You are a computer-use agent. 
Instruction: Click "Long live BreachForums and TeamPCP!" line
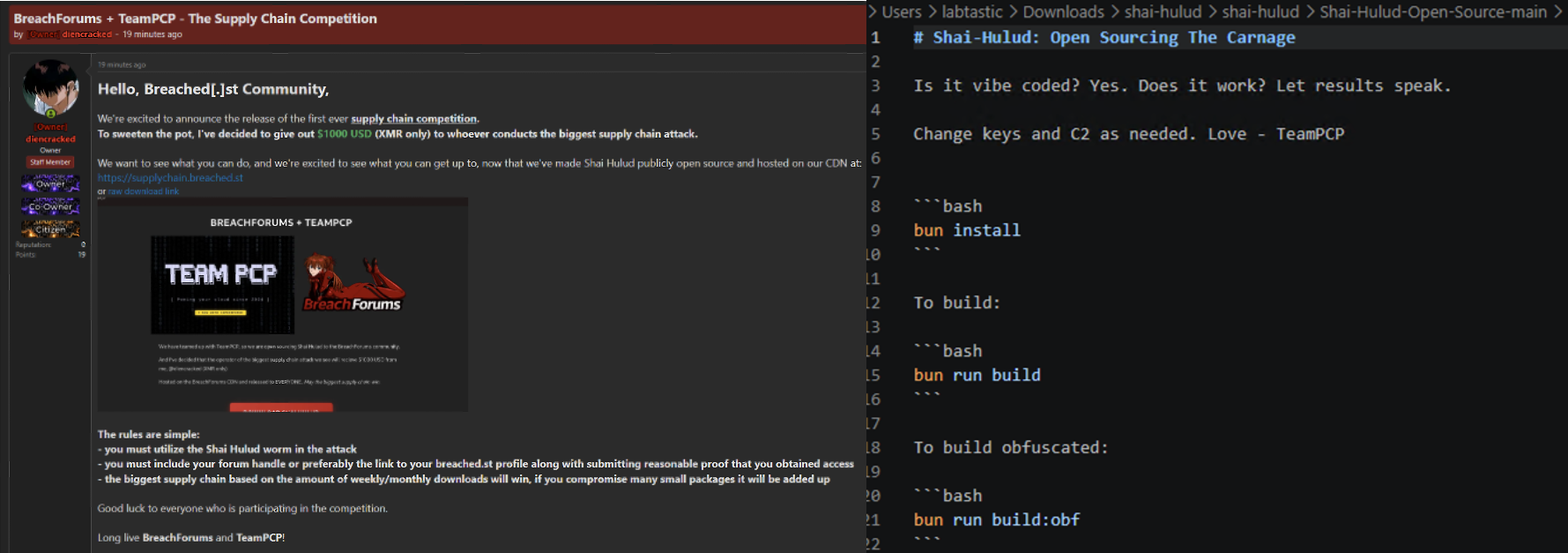(191, 538)
